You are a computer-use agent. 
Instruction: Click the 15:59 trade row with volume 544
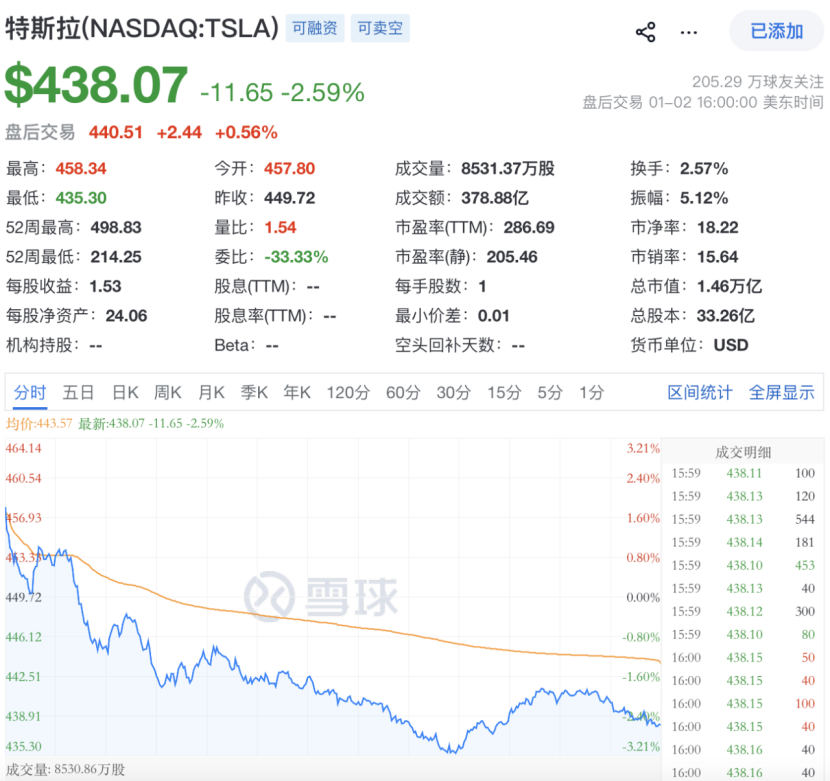click(743, 519)
